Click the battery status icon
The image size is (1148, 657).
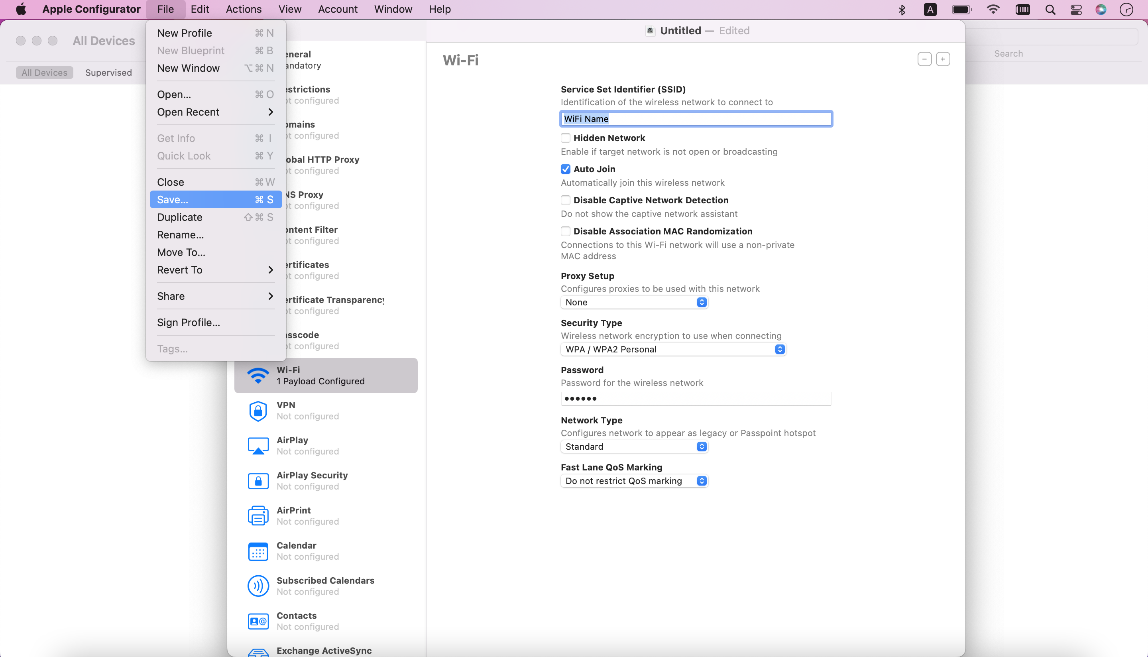click(961, 10)
